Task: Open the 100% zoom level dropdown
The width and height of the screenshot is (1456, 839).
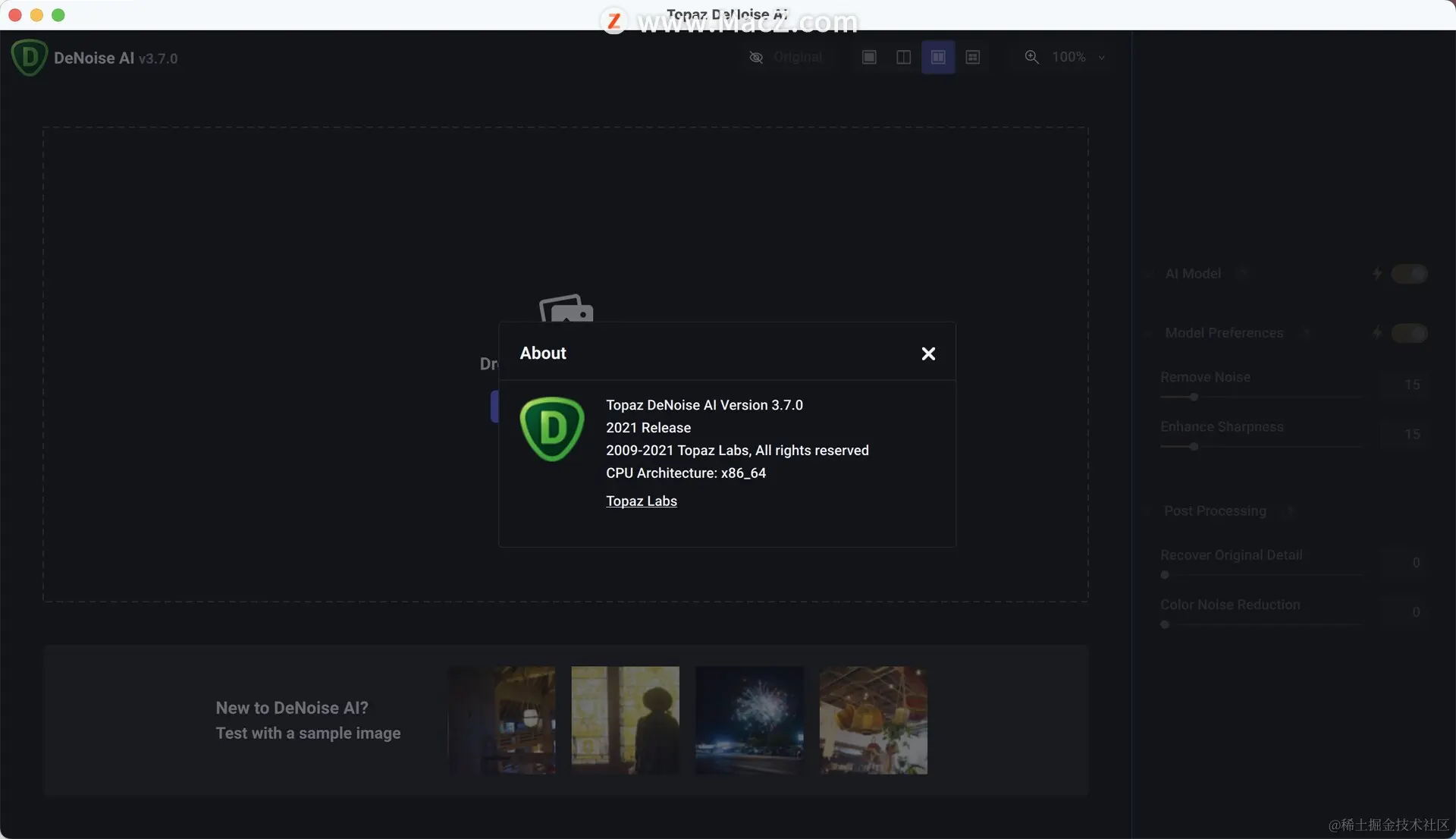Action: pyautogui.click(x=1101, y=58)
